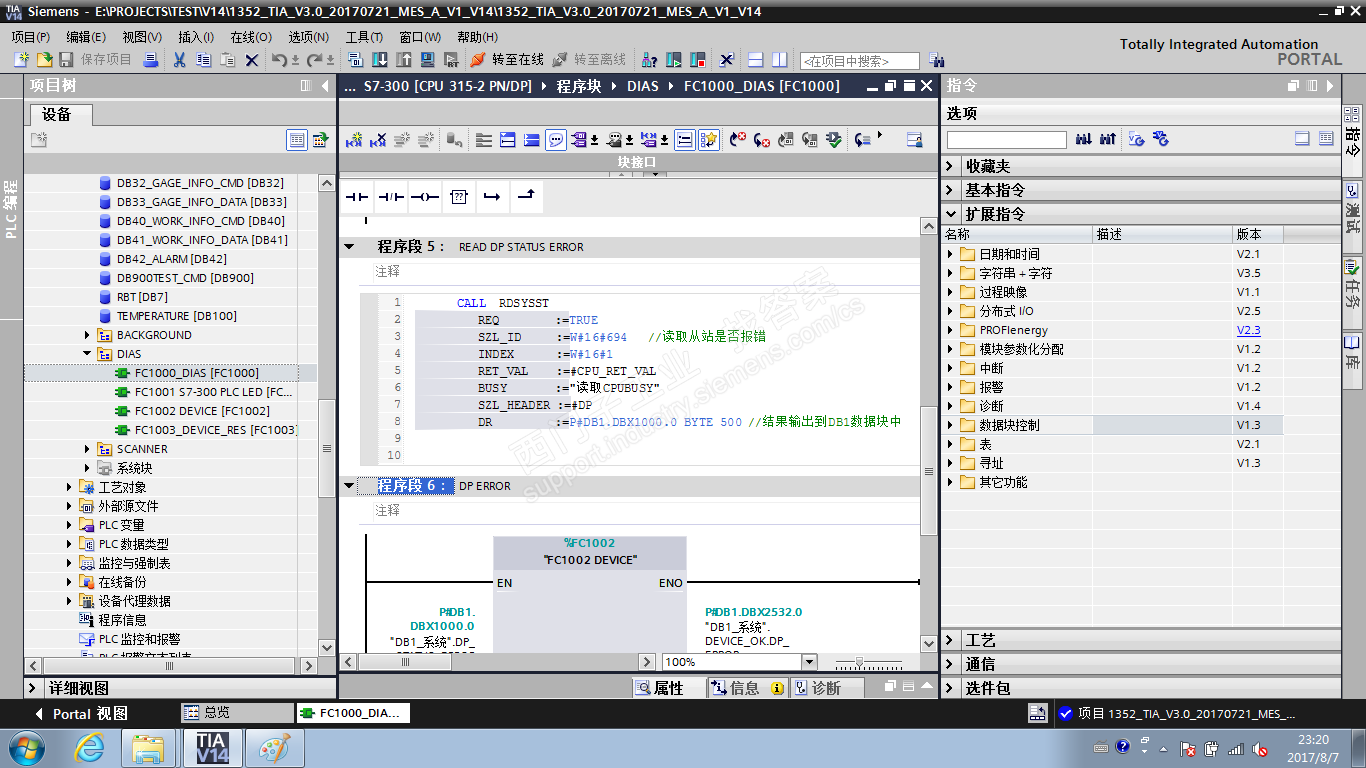
Task: Click the PROFIenergy version V2.3 link
Action: (x=1249, y=330)
